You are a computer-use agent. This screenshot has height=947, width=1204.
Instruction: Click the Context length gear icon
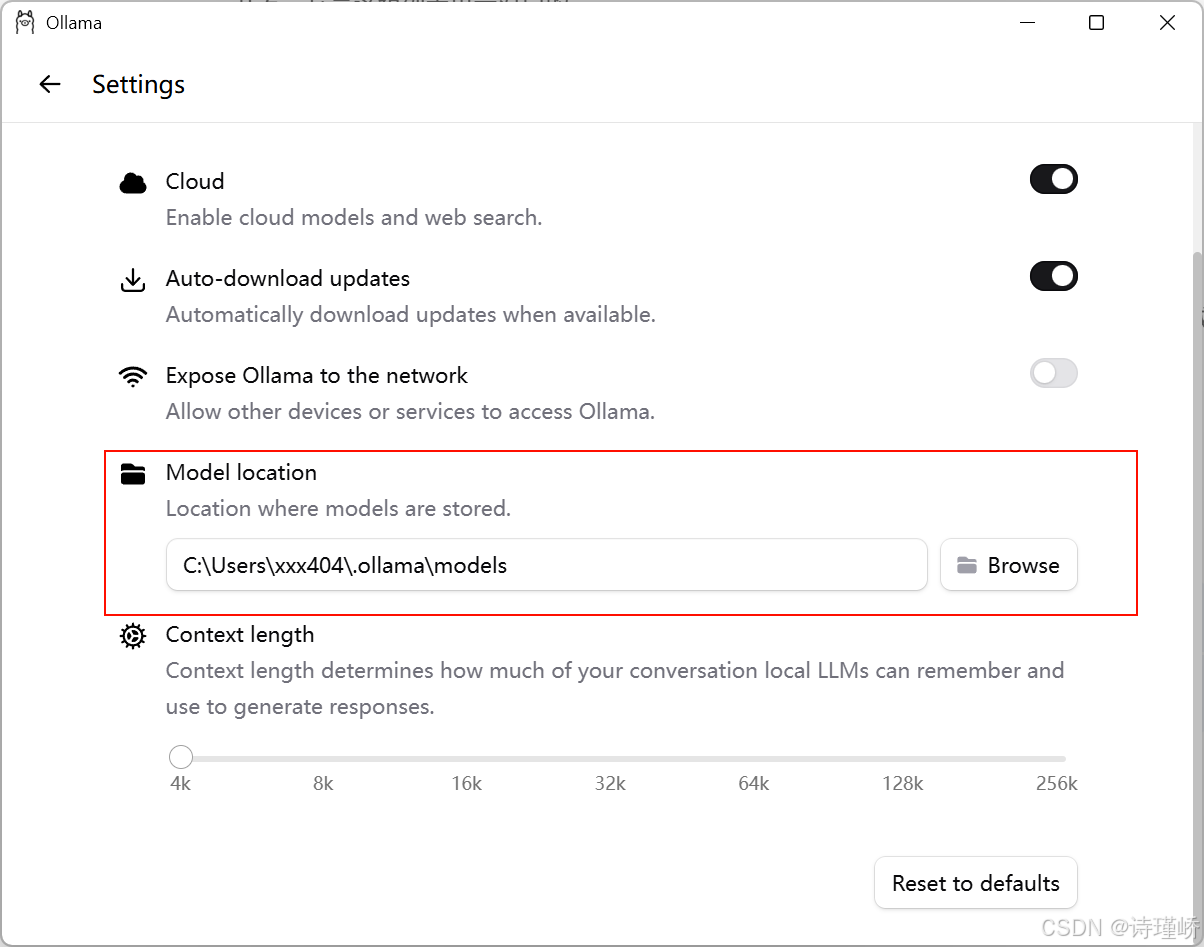click(132, 636)
